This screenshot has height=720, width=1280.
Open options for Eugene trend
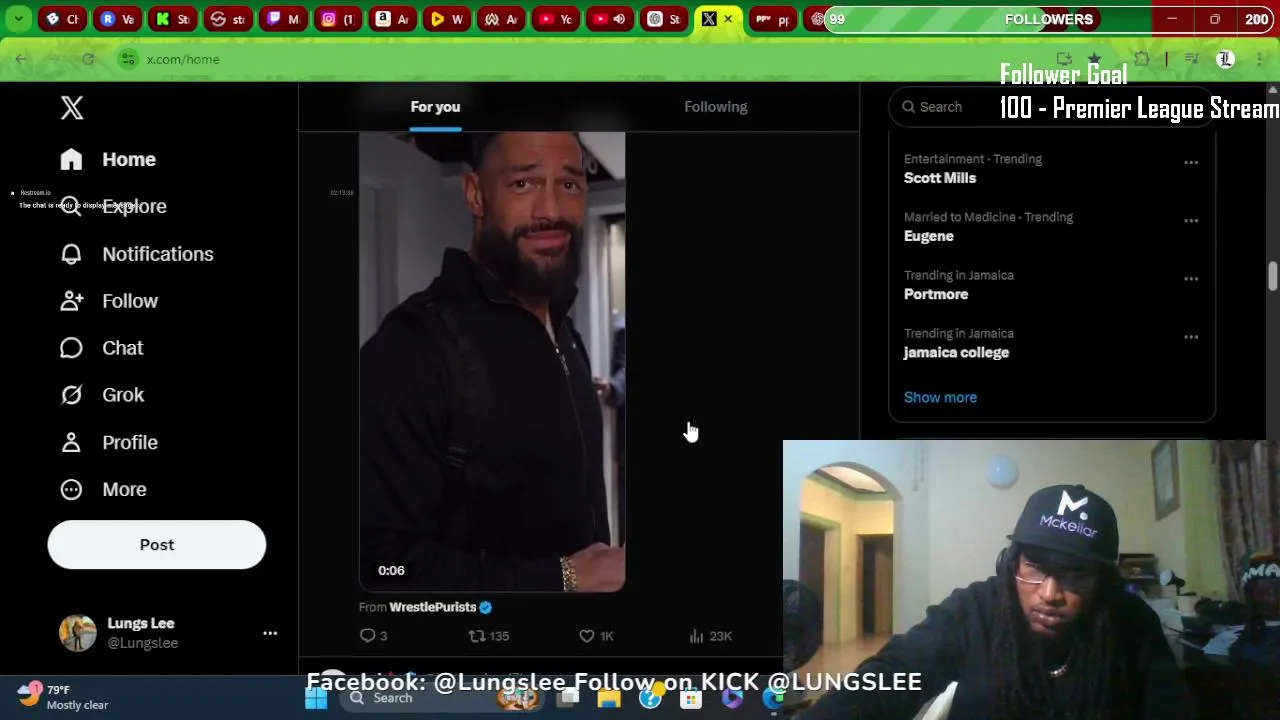(1191, 220)
